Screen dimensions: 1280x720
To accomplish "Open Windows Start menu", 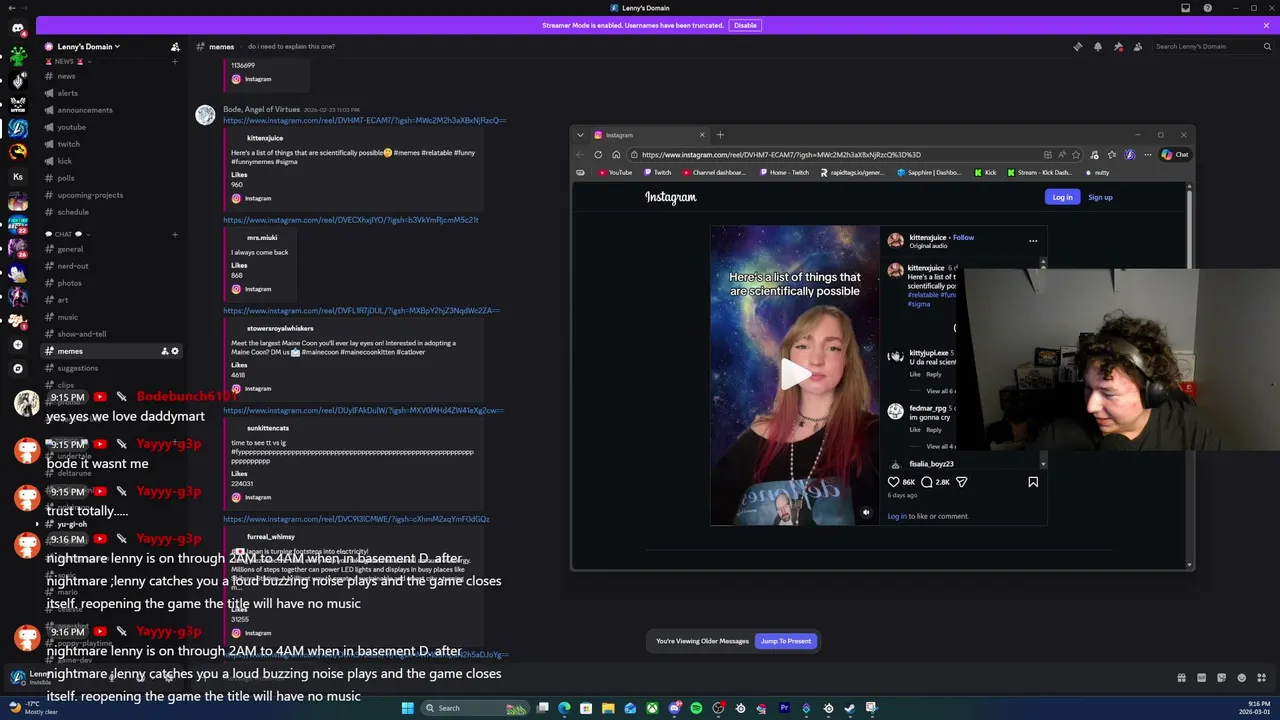I will (407, 708).
